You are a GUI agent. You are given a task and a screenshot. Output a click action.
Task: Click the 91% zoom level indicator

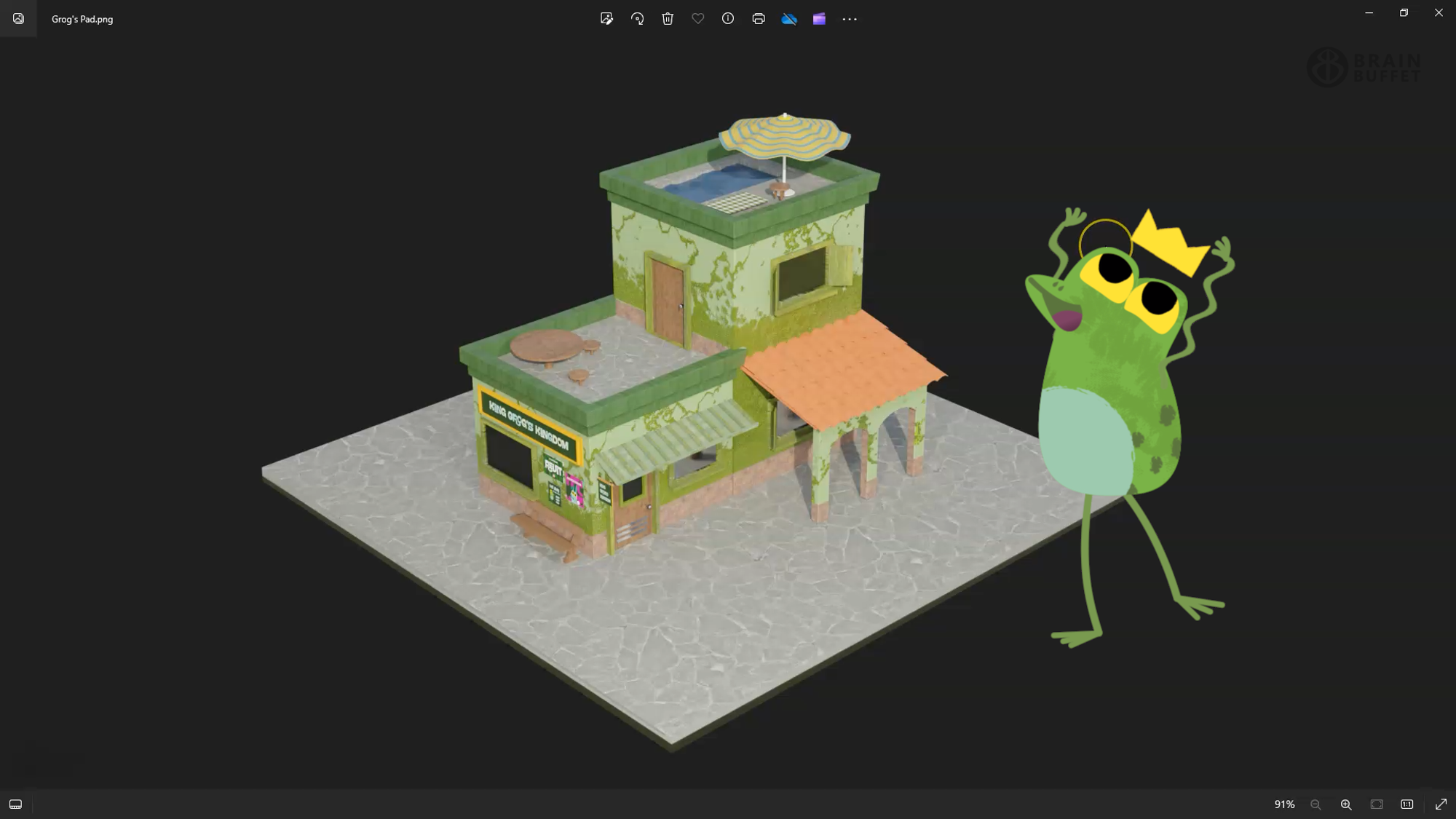click(x=1285, y=804)
